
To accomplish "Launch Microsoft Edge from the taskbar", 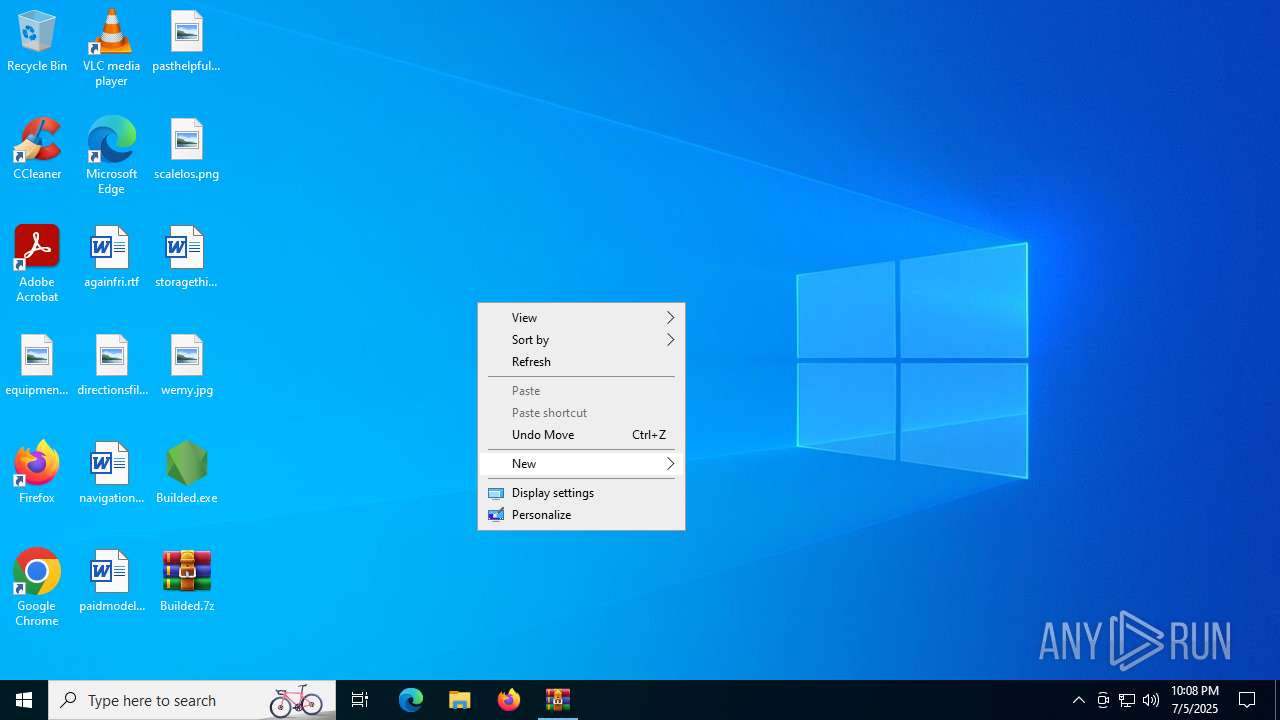I will tap(411, 700).
